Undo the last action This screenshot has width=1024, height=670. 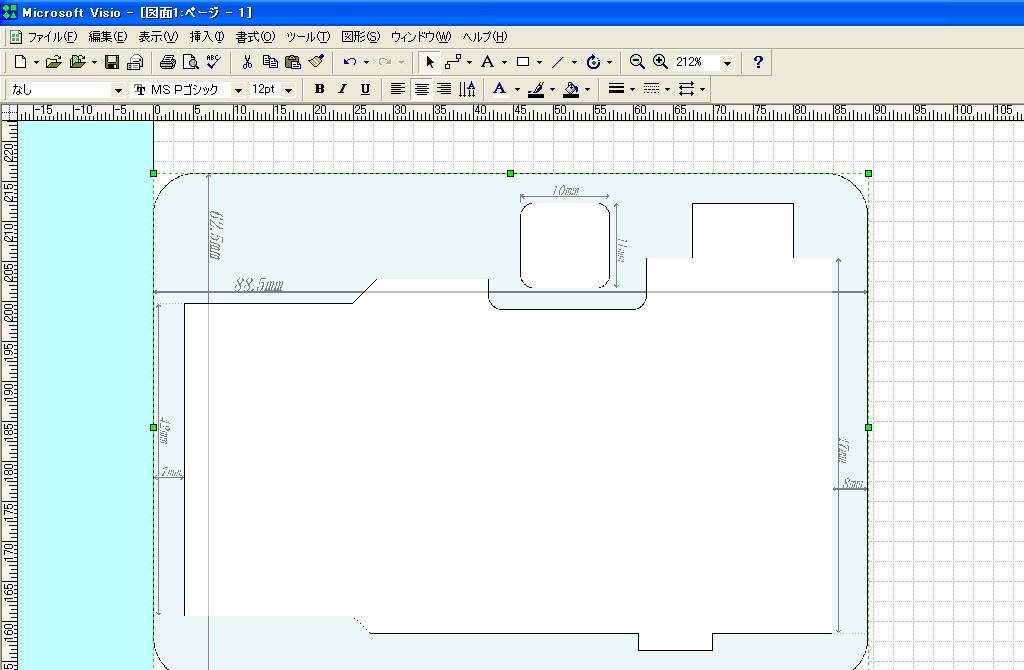coord(350,62)
